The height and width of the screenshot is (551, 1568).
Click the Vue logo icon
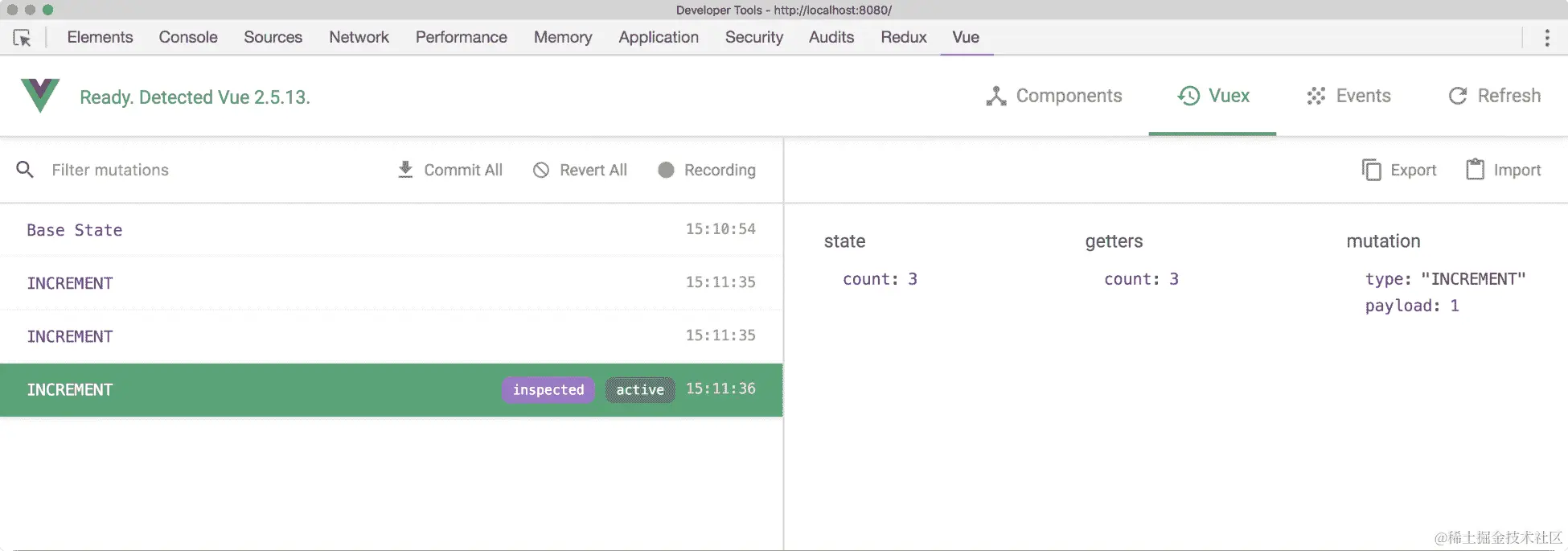tap(40, 96)
